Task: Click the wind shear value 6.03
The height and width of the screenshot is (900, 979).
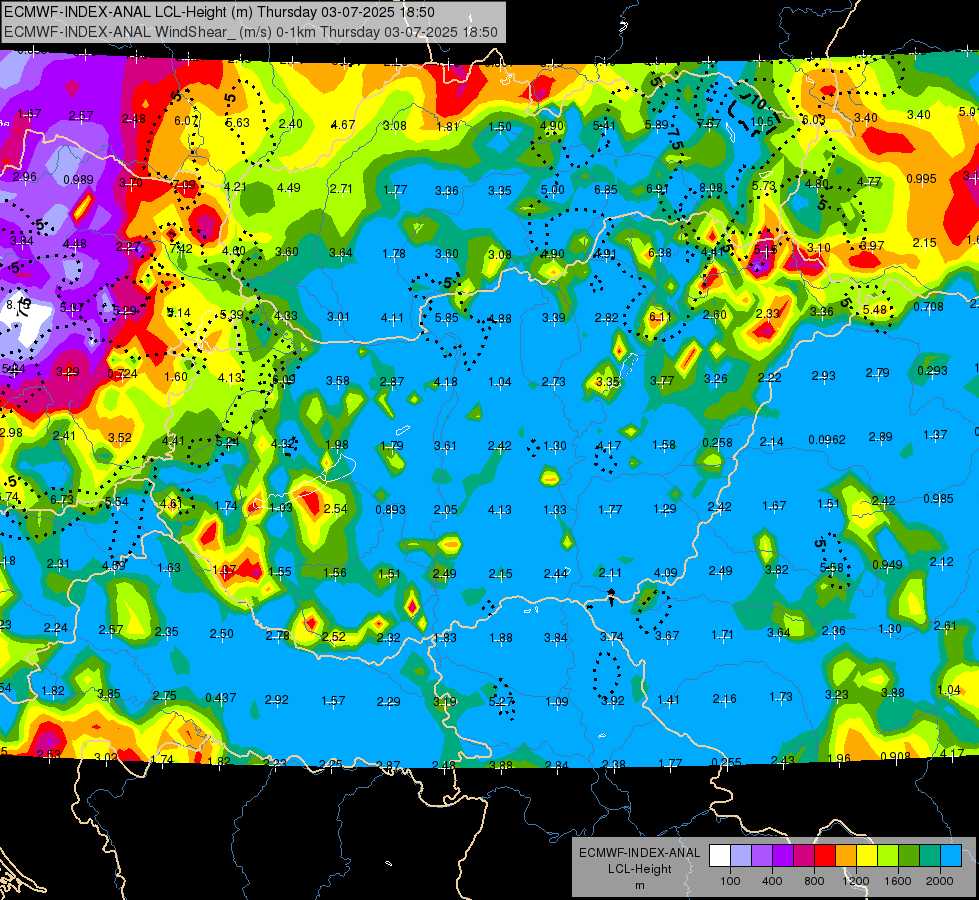Action: pos(814,120)
